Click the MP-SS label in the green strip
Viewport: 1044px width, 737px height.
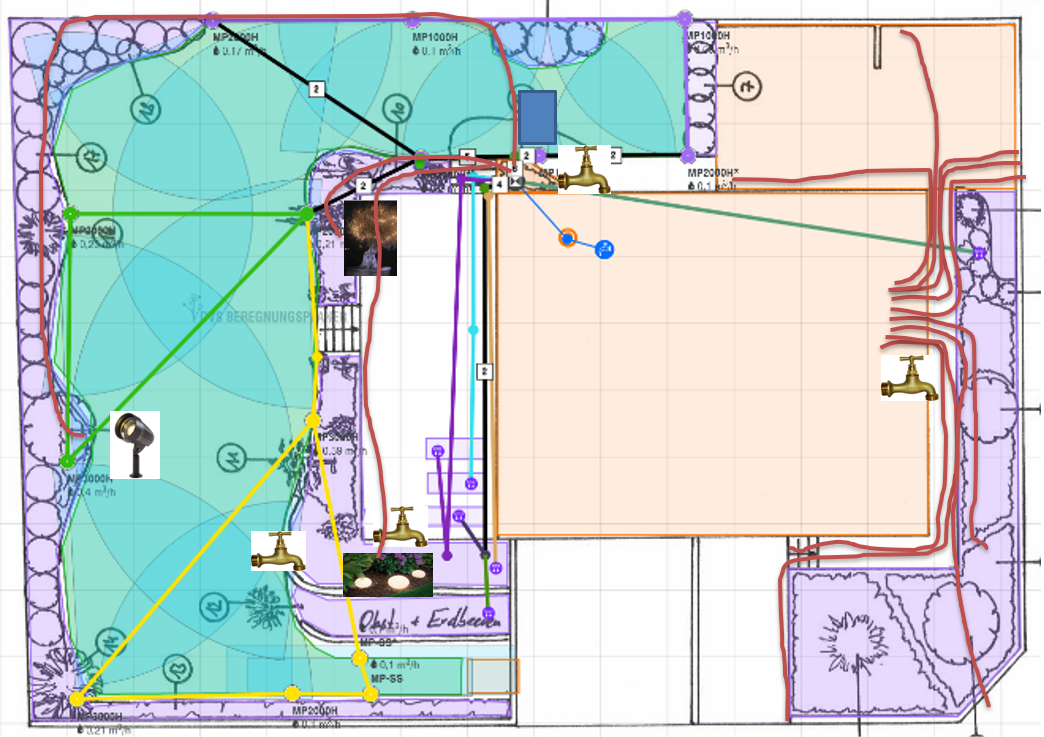tap(387, 678)
